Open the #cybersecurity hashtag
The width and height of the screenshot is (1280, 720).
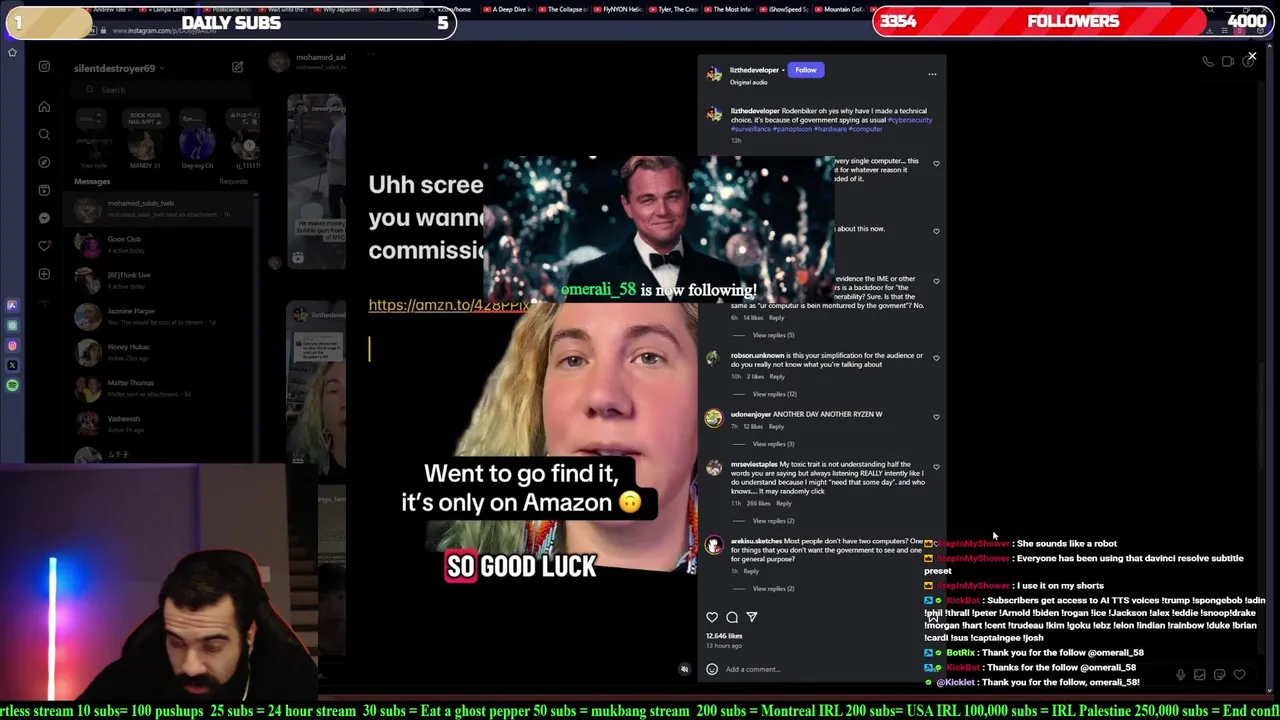click(x=910, y=120)
